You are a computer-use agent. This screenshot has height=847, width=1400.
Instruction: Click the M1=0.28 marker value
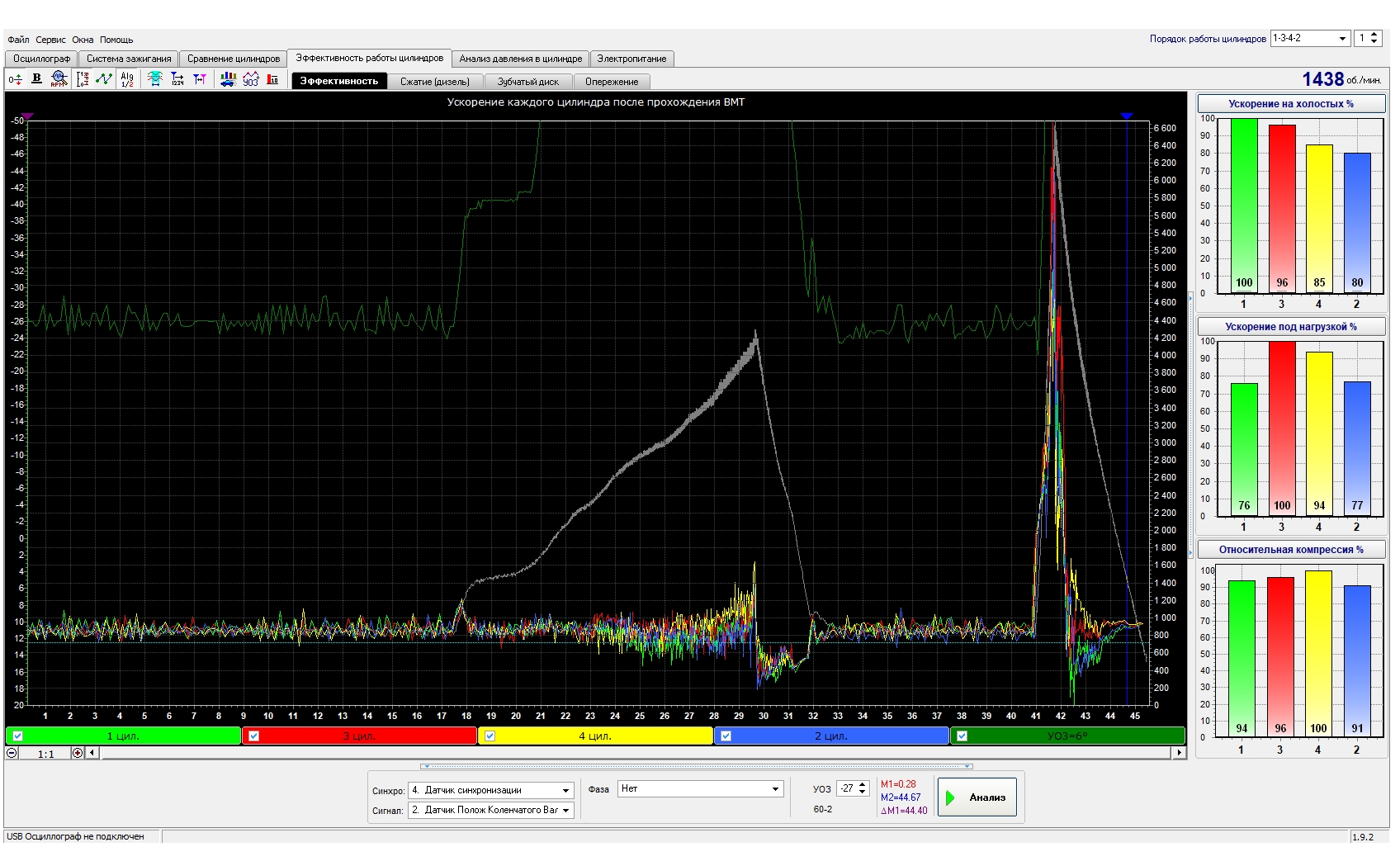click(x=898, y=784)
